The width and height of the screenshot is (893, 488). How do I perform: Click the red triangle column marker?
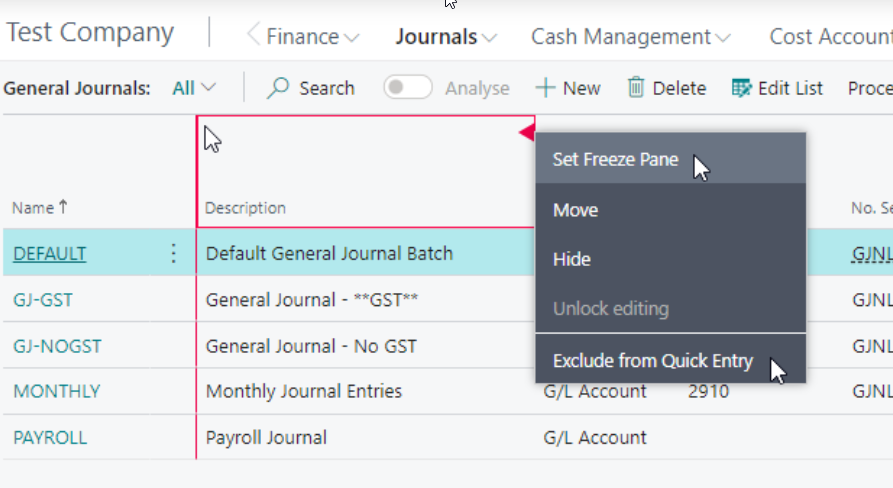point(527,133)
